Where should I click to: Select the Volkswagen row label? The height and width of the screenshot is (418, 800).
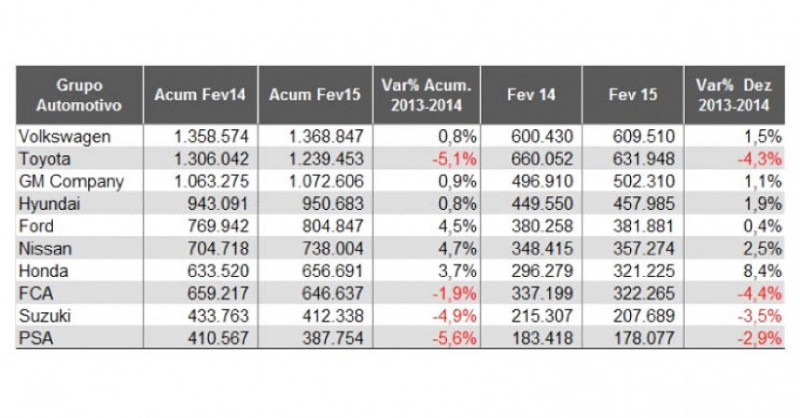(x=59, y=135)
